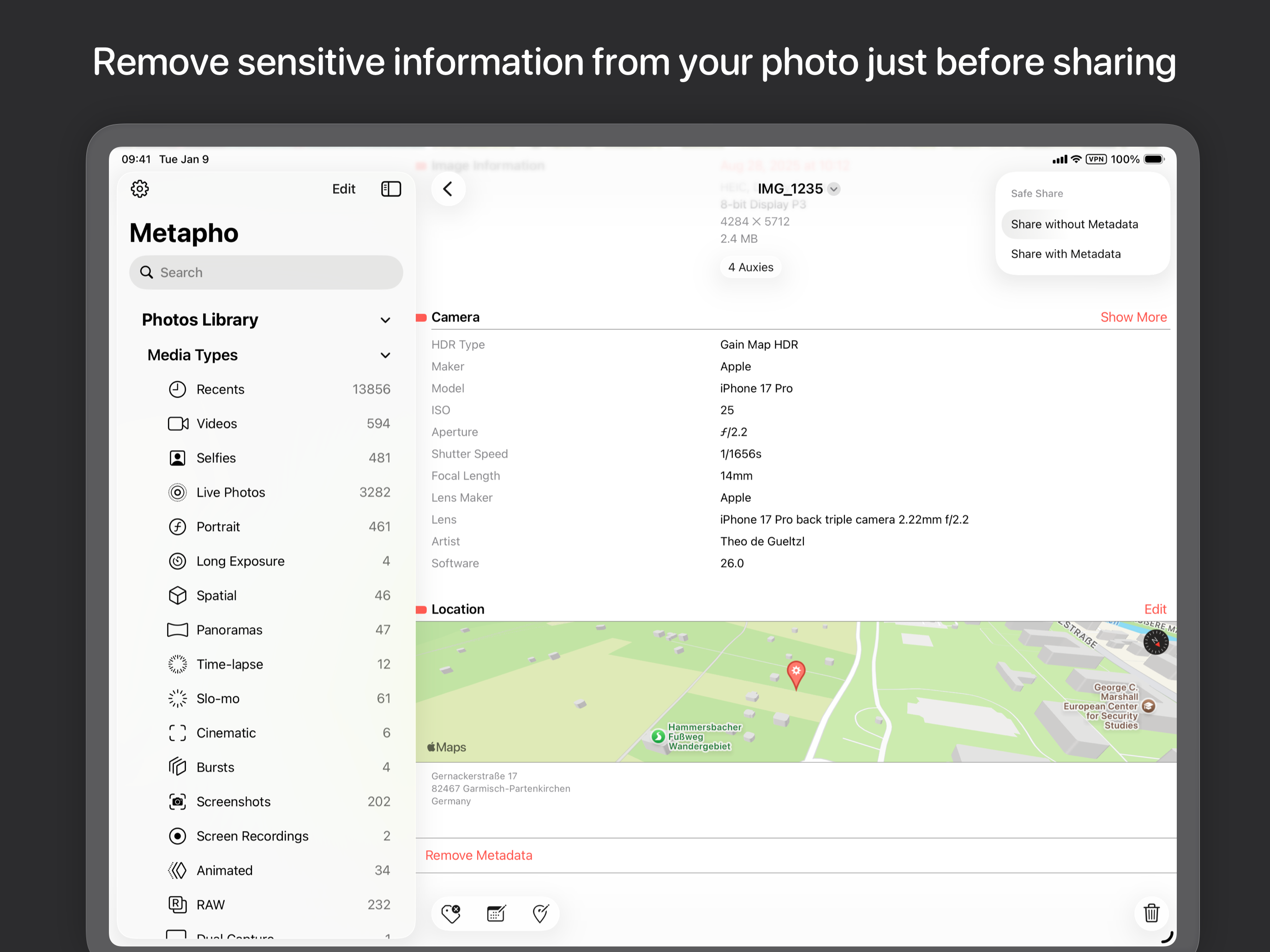Click the Videos camera icon
This screenshot has width=1270, height=952.
(x=178, y=423)
